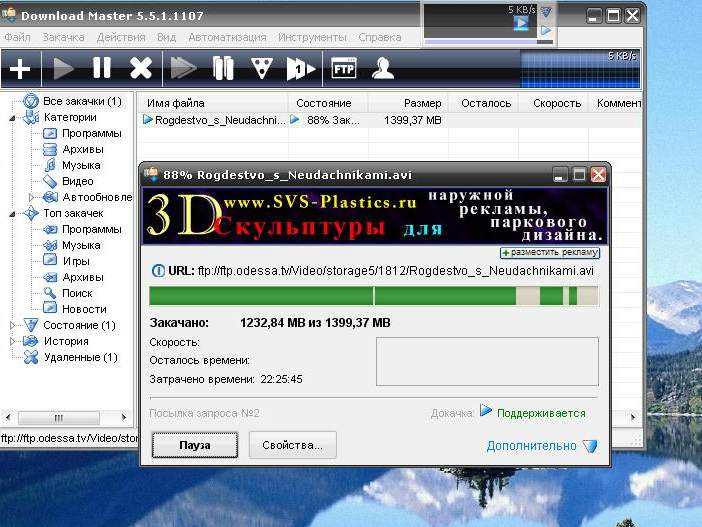The image size is (702, 527).
Task: Sort by Осталось column header
Action: (x=486, y=103)
